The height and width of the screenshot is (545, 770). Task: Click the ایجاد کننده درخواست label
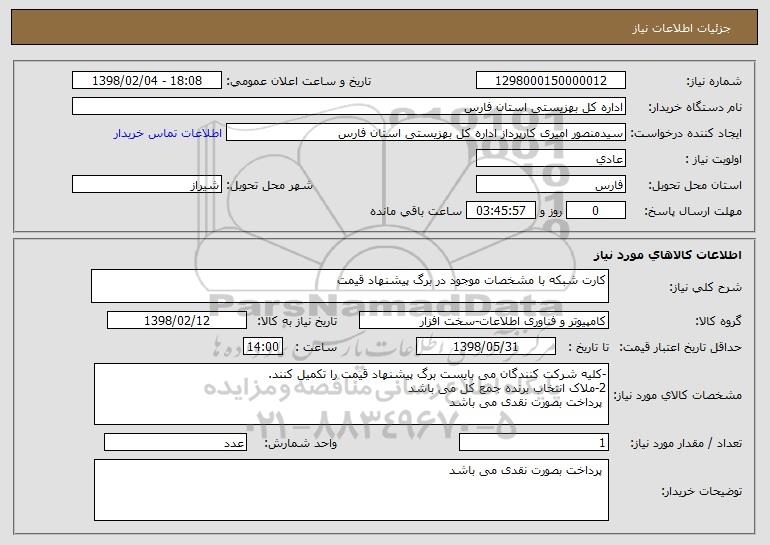686,134
